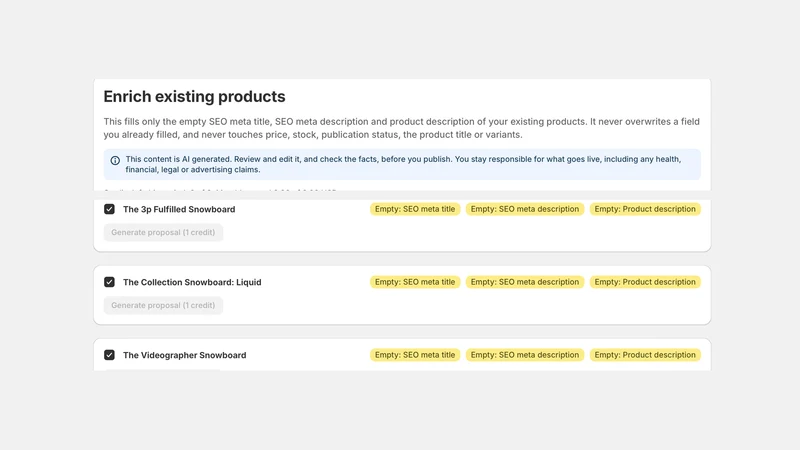800x450 pixels.
Task: Click 'Empty: Product description' badge for Collection Snowboard: Liquid
Action: coord(645,282)
